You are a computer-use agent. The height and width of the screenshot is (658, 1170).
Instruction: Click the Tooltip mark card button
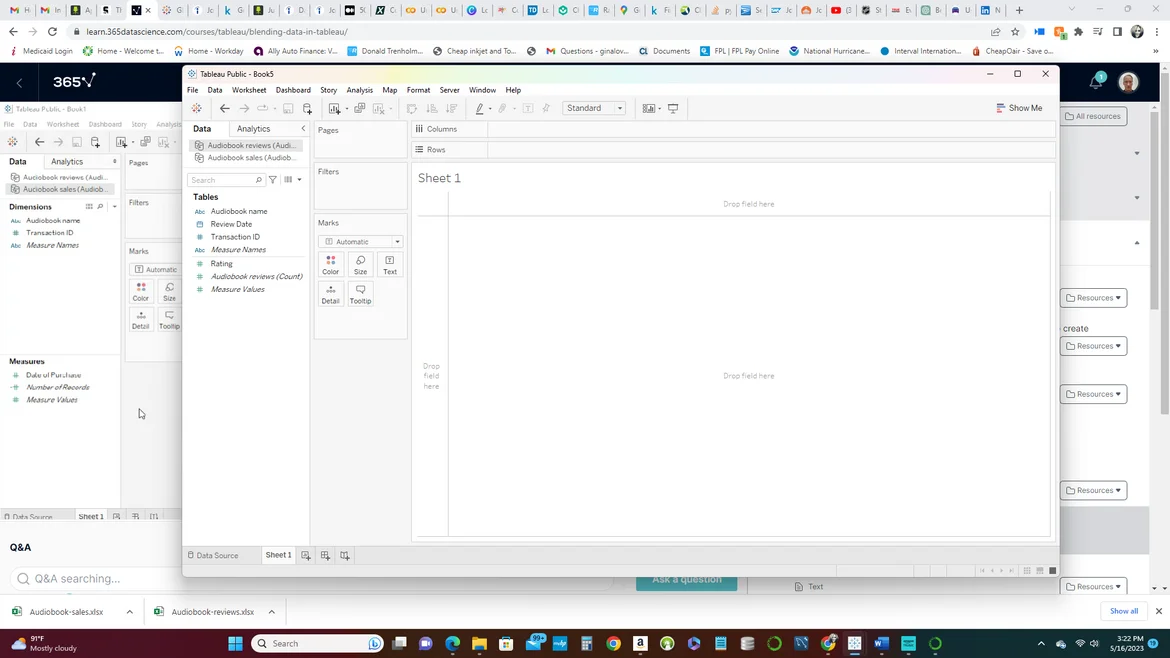[360, 293]
